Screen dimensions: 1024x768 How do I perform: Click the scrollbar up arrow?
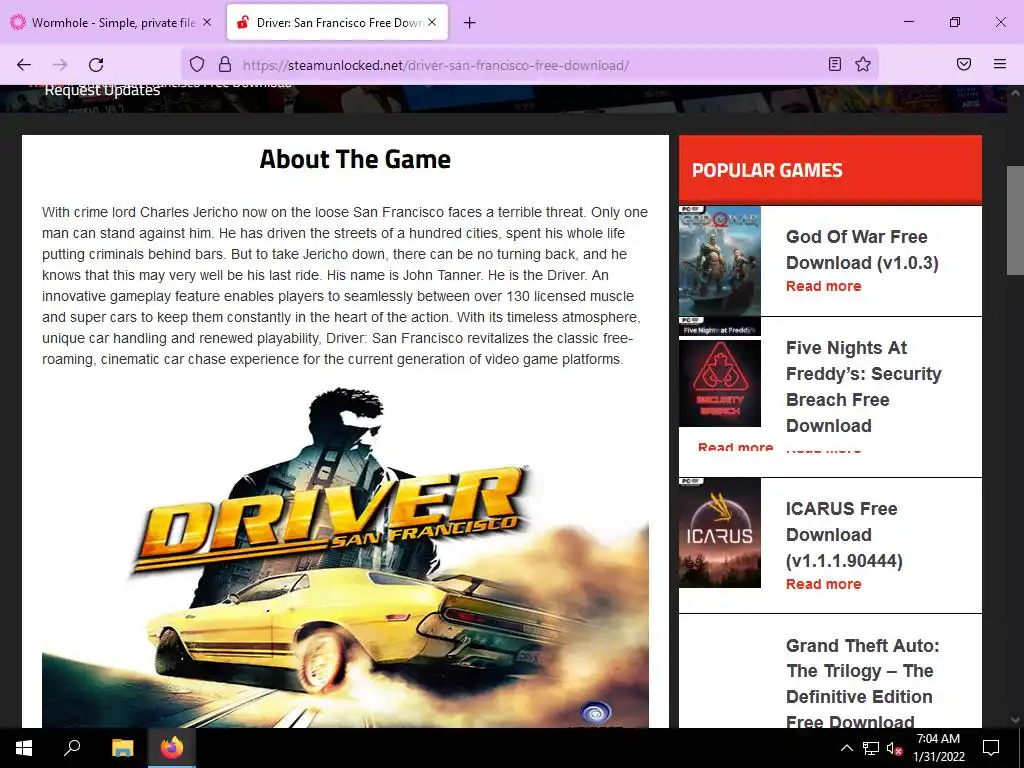1015,94
